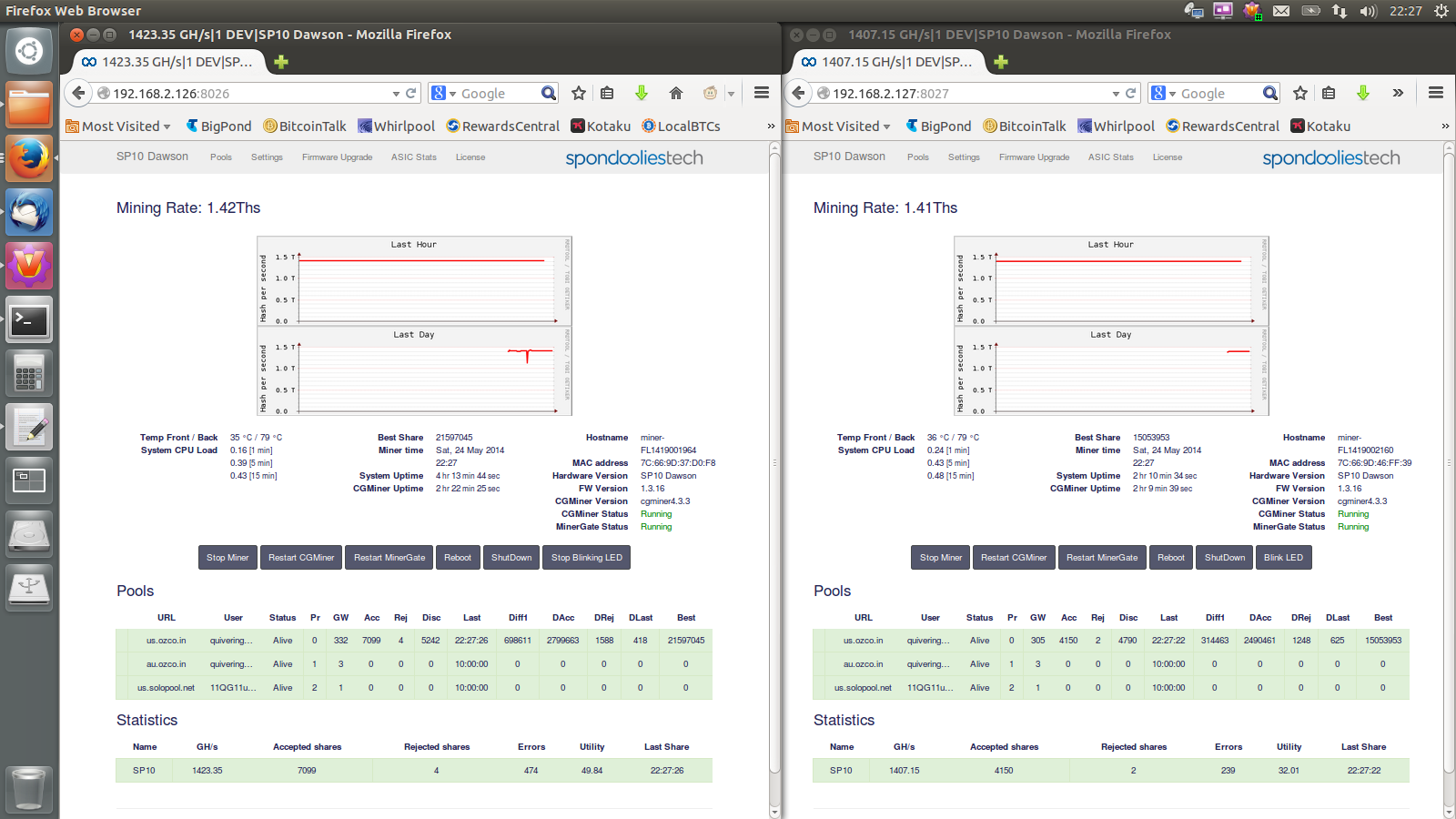Click ShutDown in right window
Screen dimensions: 1456x819
[1225, 558]
